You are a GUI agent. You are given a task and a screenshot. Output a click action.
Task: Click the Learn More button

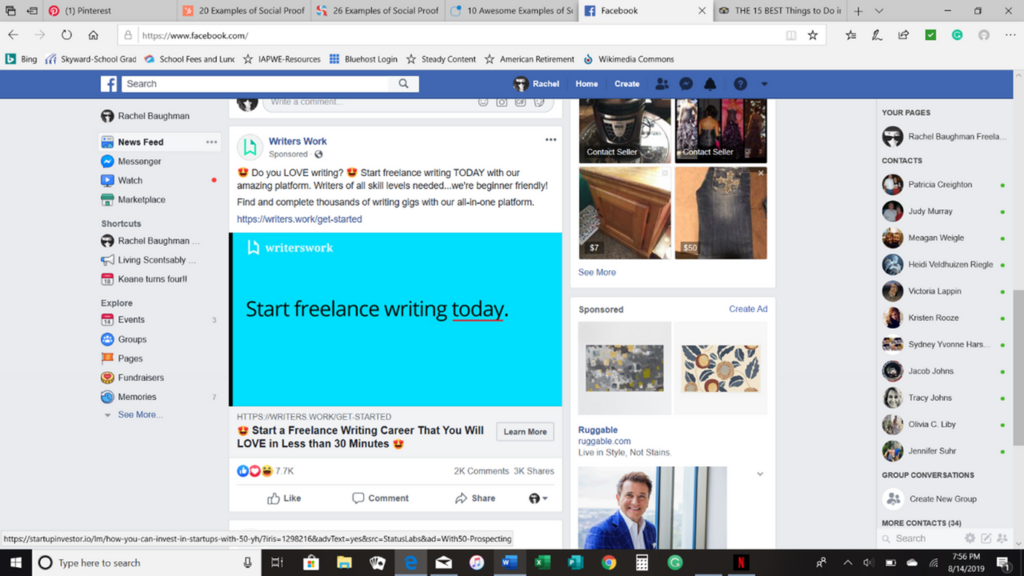(x=525, y=432)
